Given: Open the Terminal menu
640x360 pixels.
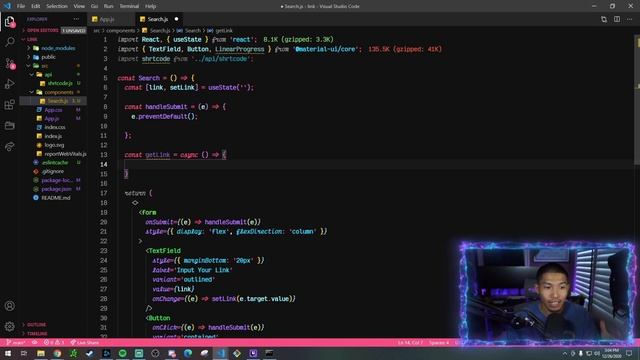Looking at the screenshot, I should pos(129,6).
